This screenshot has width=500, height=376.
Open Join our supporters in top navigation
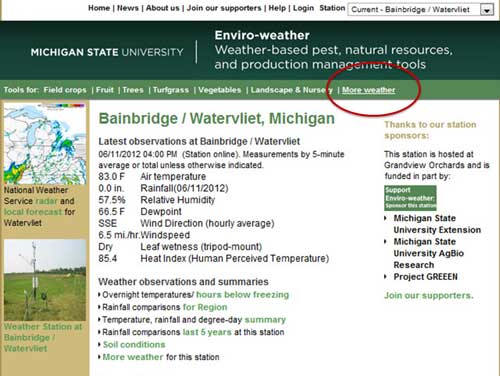pos(224,8)
